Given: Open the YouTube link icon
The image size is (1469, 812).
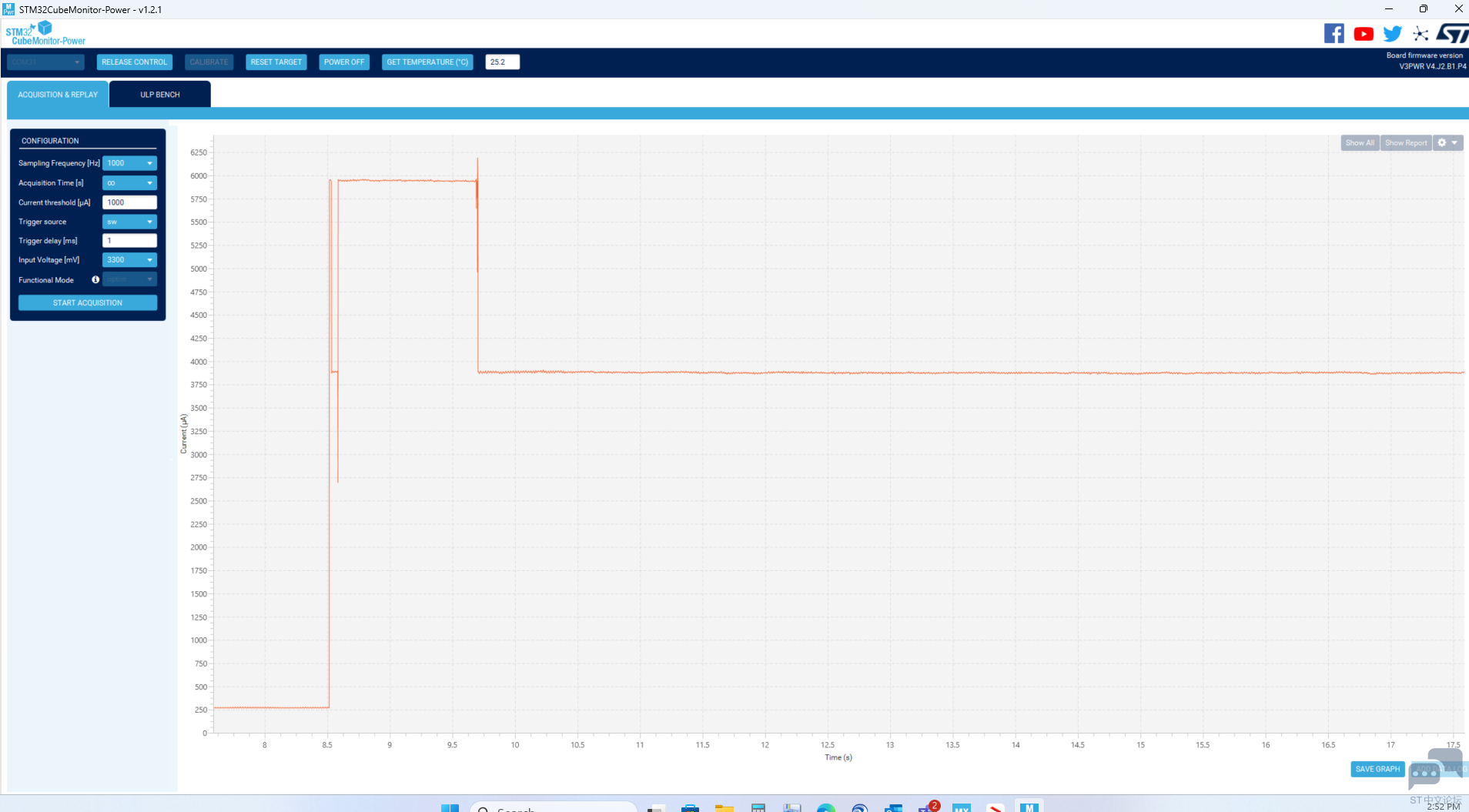Looking at the screenshot, I should [1364, 34].
